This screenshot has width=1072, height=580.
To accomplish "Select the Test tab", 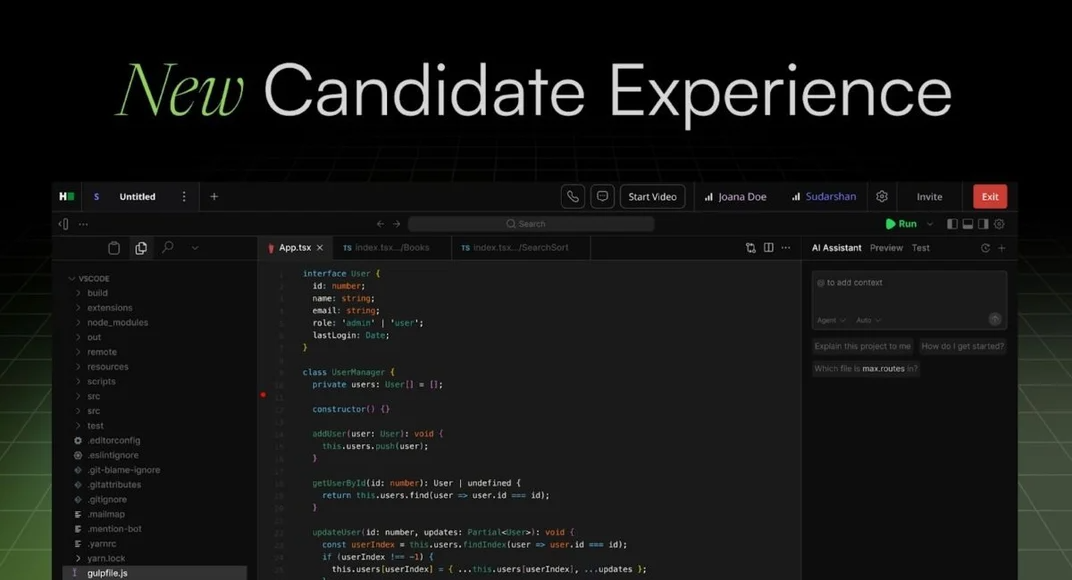I will point(920,248).
